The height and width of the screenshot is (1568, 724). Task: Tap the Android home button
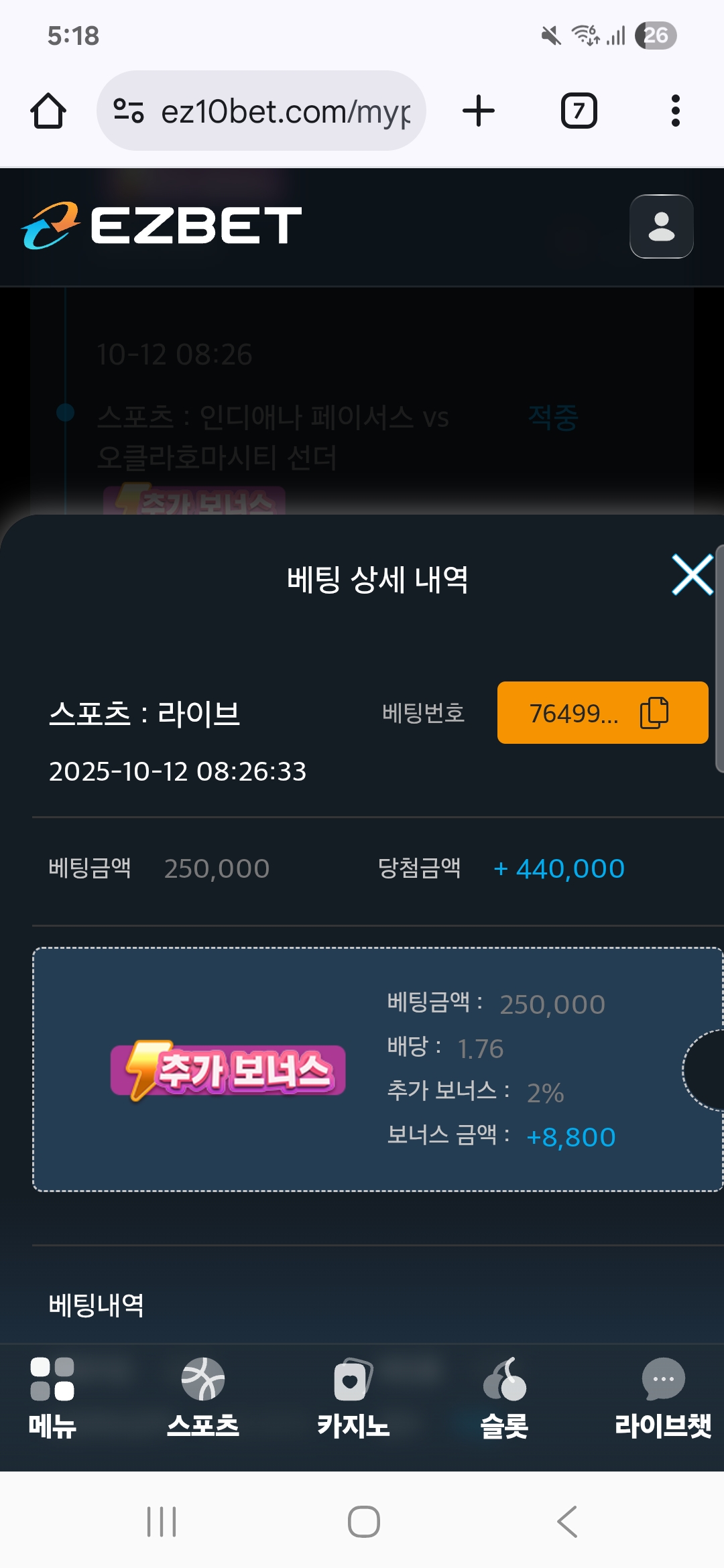pos(364,1522)
